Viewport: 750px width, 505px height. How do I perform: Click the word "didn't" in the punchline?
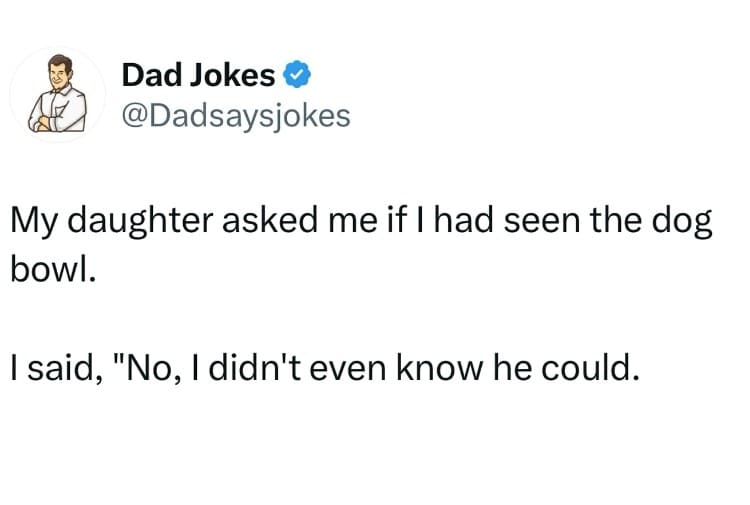tap(254, 367)
